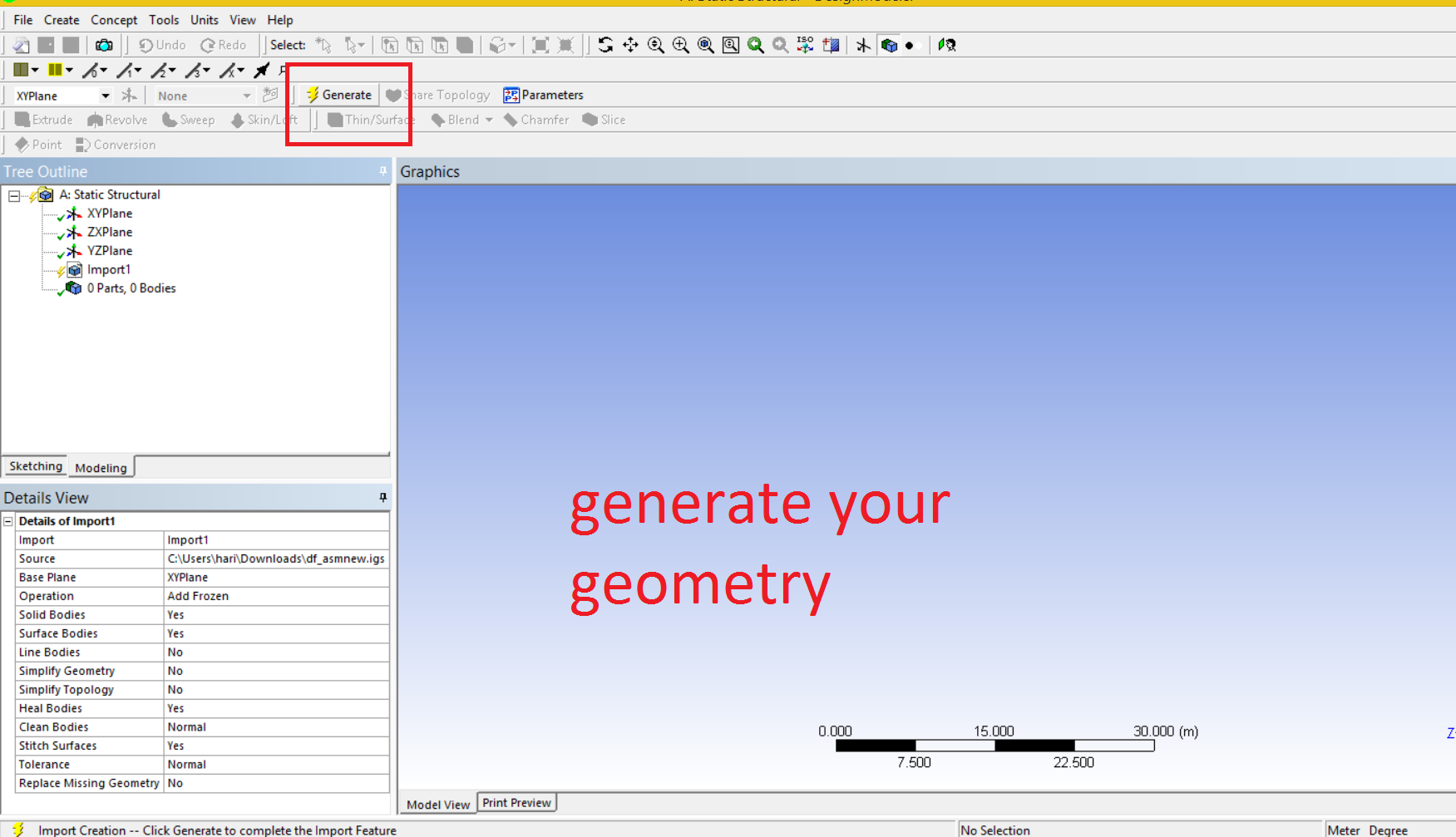This screenshot has width=1456, height=837.
Task: Click the Look At sketch head icon
Action: coord(947,45)
